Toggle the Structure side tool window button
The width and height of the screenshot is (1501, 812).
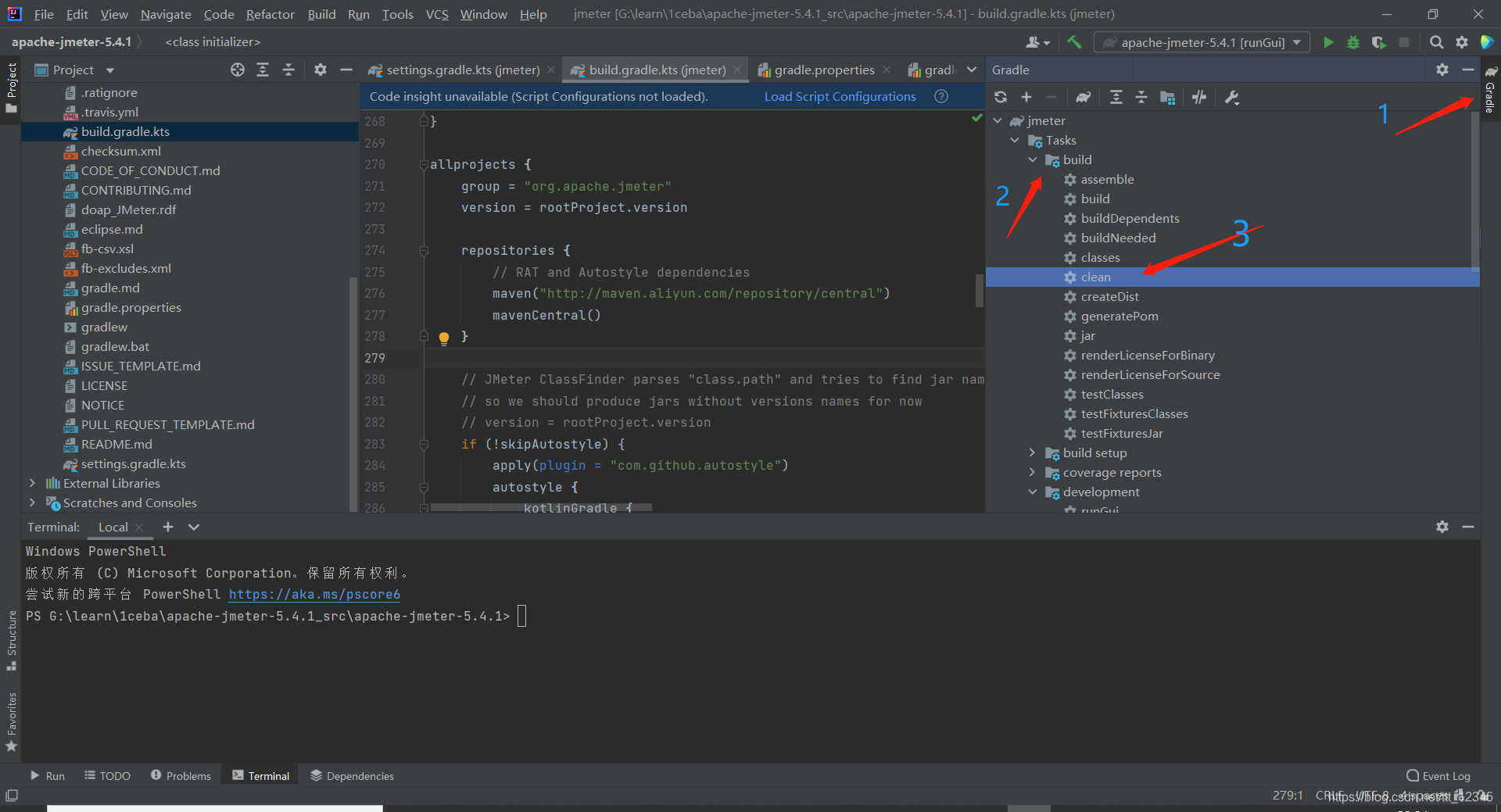tap(11, 640)
